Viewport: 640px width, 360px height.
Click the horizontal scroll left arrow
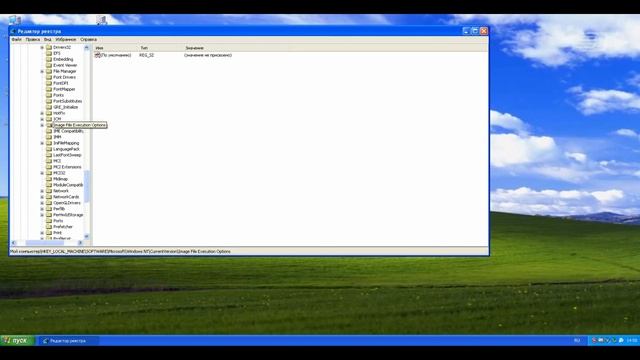(x=13, y=242)
